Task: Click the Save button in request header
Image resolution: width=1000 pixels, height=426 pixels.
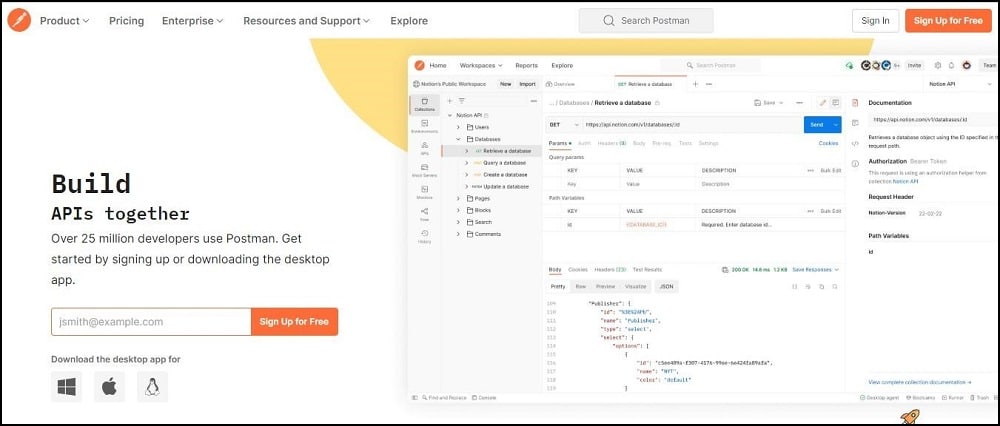Action: (x=765, y=103)
